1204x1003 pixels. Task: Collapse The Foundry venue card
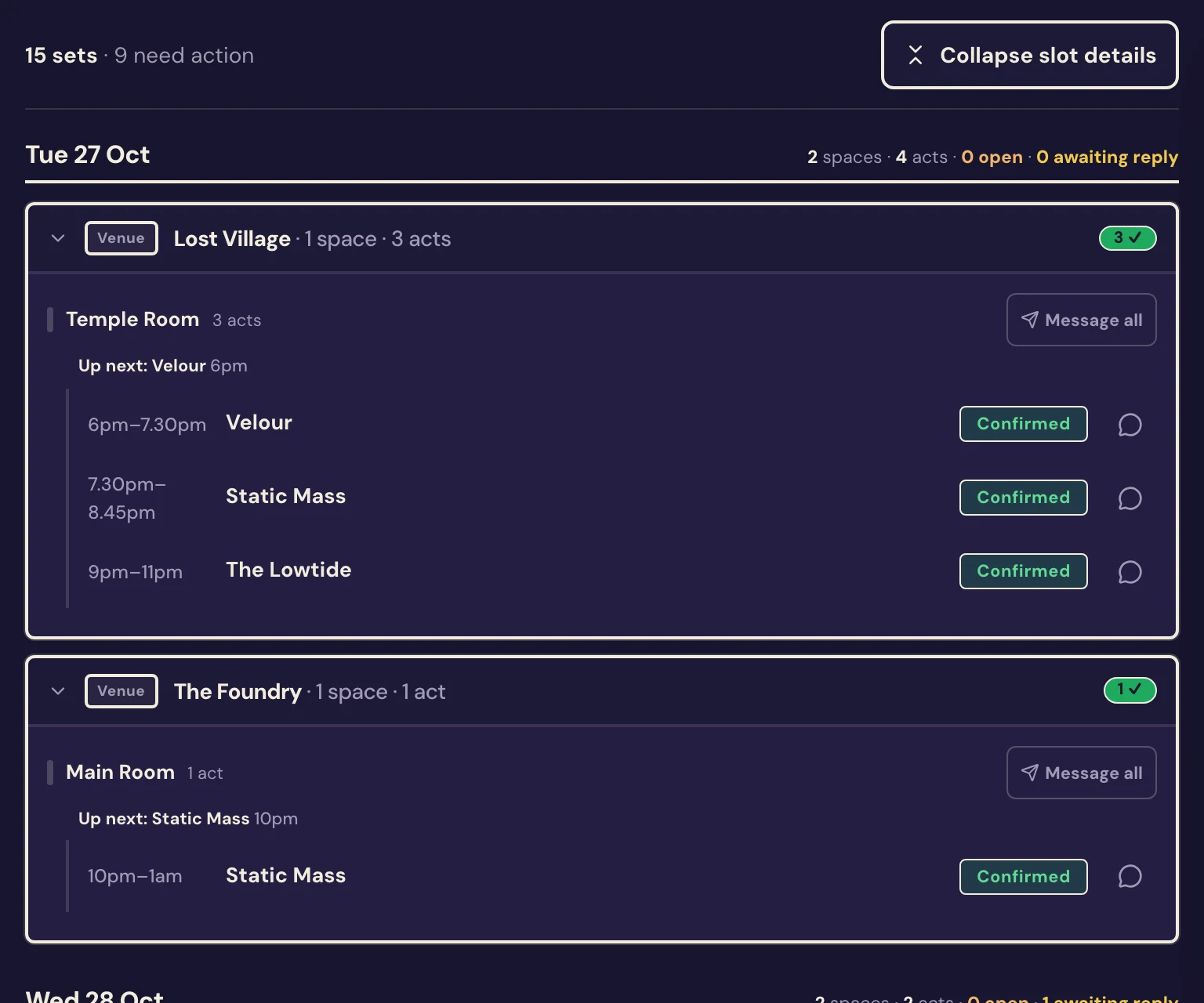pyautogui.click(x=58, y=691)
